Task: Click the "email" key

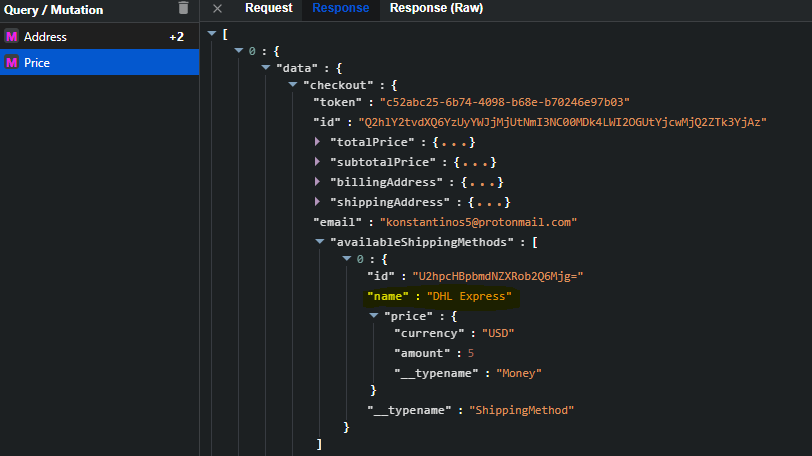Action: click(x=337, y=222)
